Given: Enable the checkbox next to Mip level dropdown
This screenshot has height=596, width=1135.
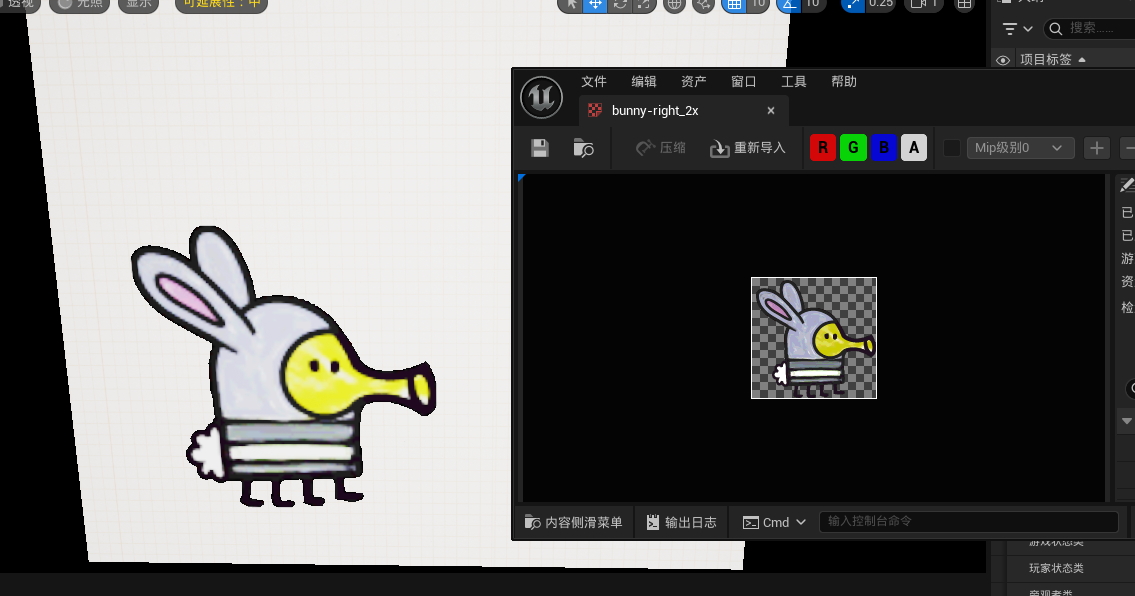Looking at the screenshot, I should coord(952,148).
